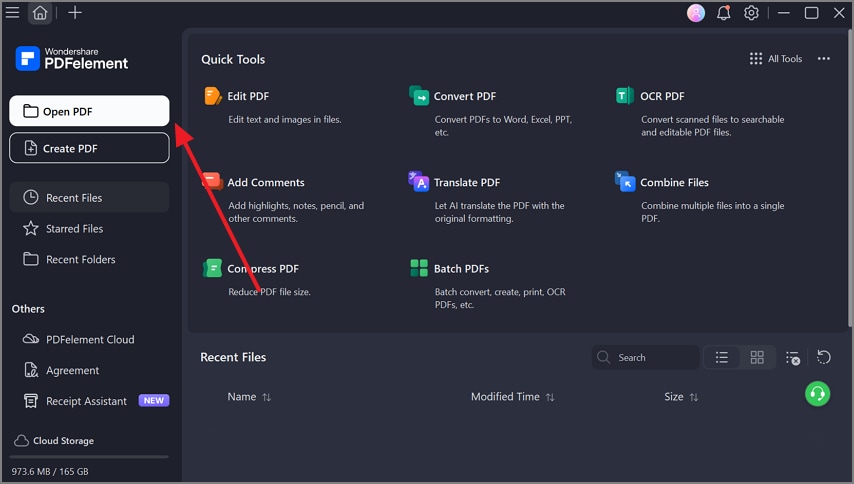Click the clock icon of Recent Files
The width and height of the screenshot is (854, 484).
click(x=30, y=197)
